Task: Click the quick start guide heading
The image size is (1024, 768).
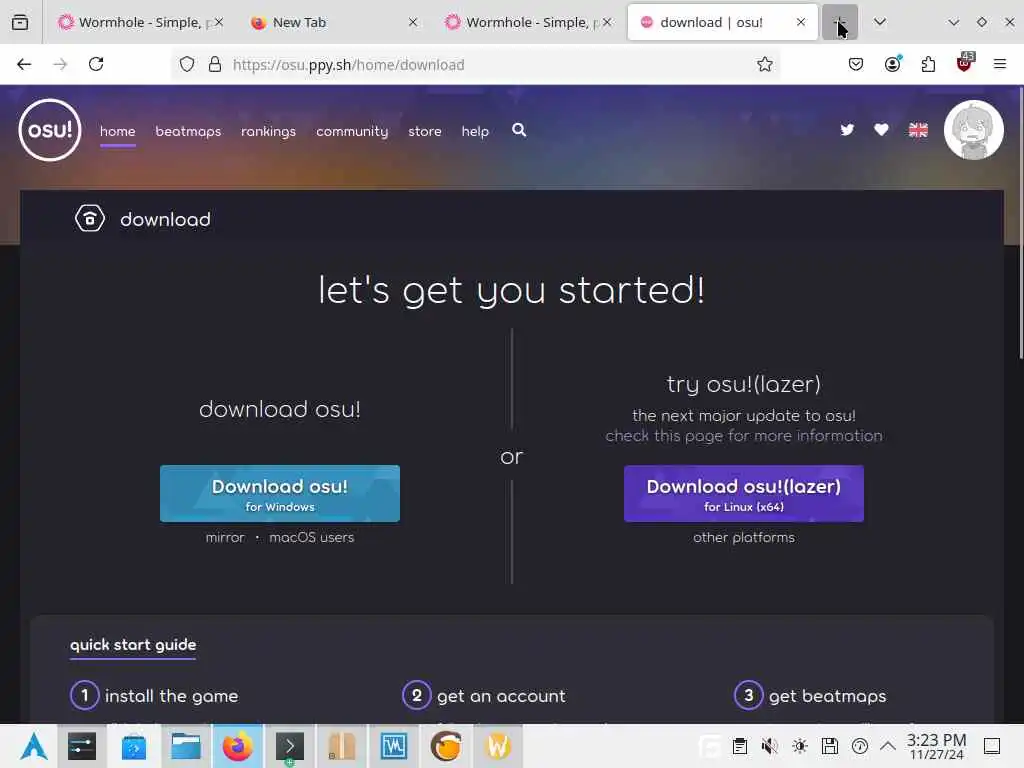Action: pyautogui.click(x=133, y=645)
